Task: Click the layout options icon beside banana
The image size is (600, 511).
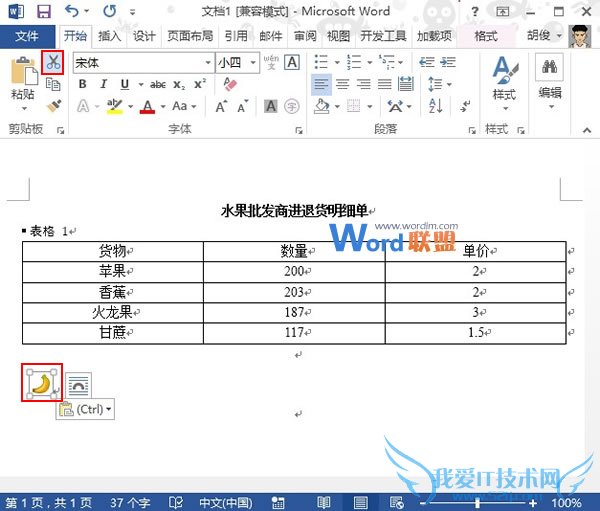Action: click(78, 385)
